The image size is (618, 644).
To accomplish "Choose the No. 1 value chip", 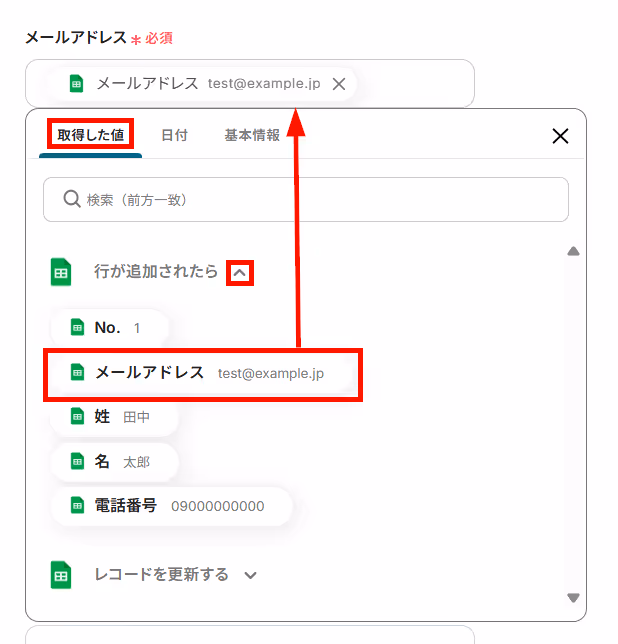I will 109,328.
